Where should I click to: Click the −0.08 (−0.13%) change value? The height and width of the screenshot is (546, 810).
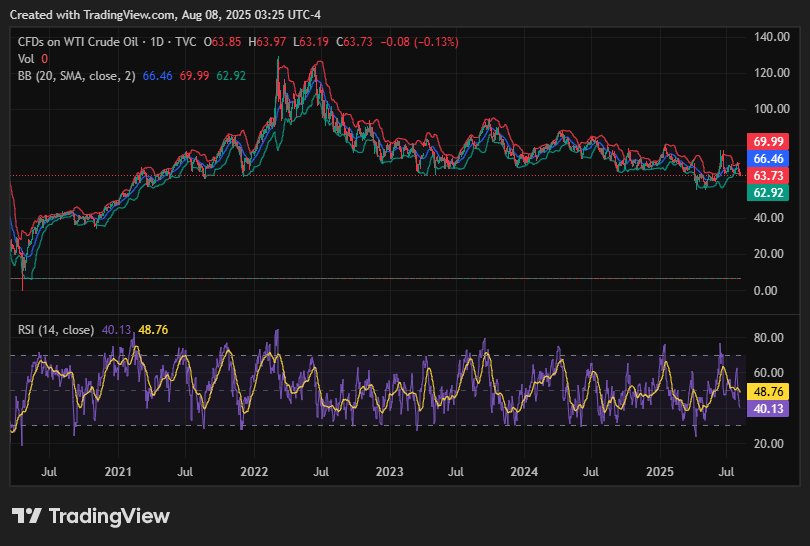tap(419, 42)
